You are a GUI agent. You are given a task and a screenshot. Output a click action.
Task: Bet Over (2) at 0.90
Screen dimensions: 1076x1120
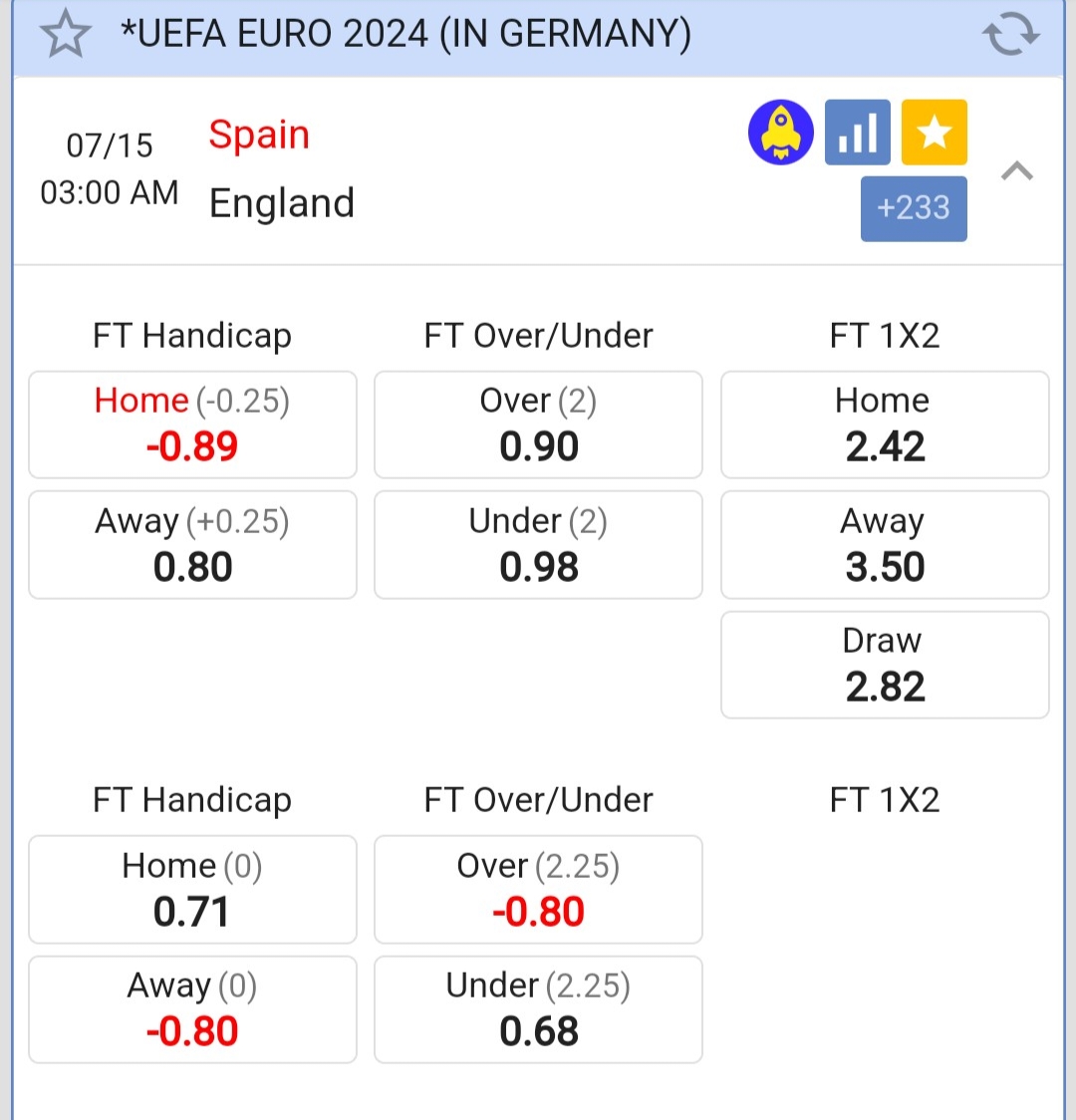538,424
